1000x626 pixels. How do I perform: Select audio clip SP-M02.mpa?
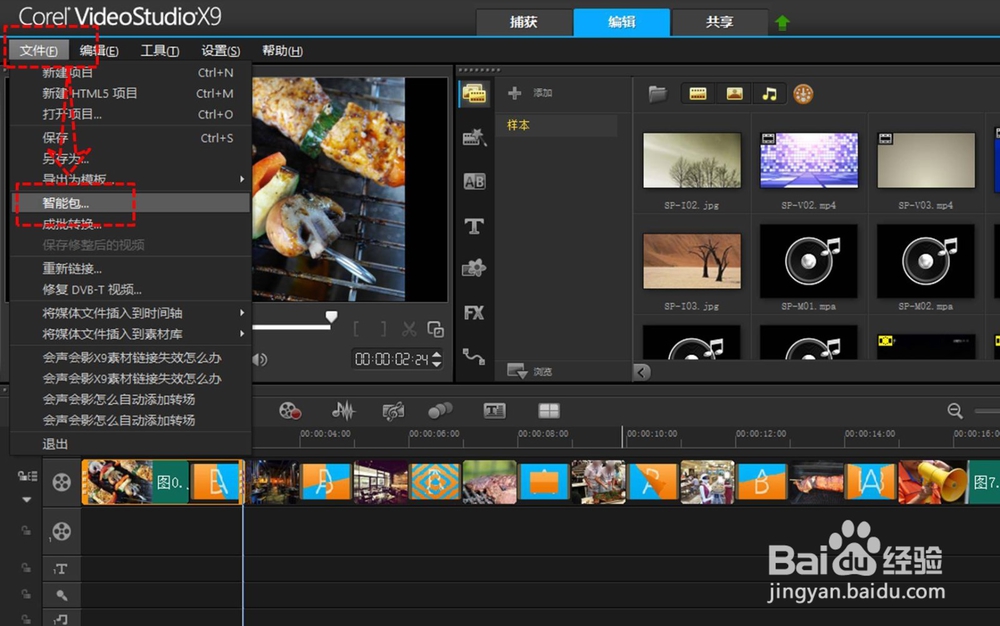[926, 261]
